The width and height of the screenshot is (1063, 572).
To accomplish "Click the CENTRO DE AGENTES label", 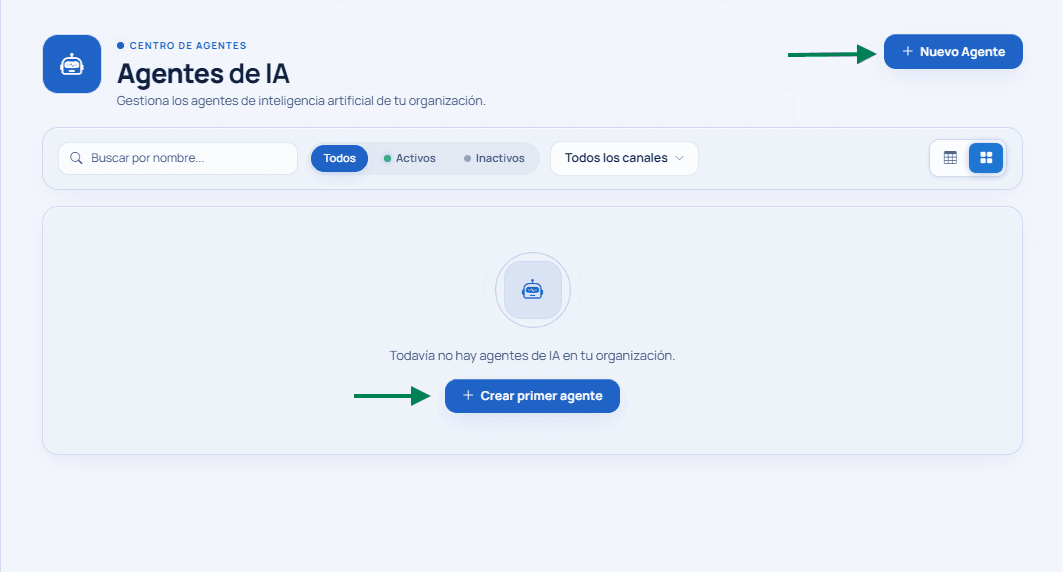I will [188, 45].
